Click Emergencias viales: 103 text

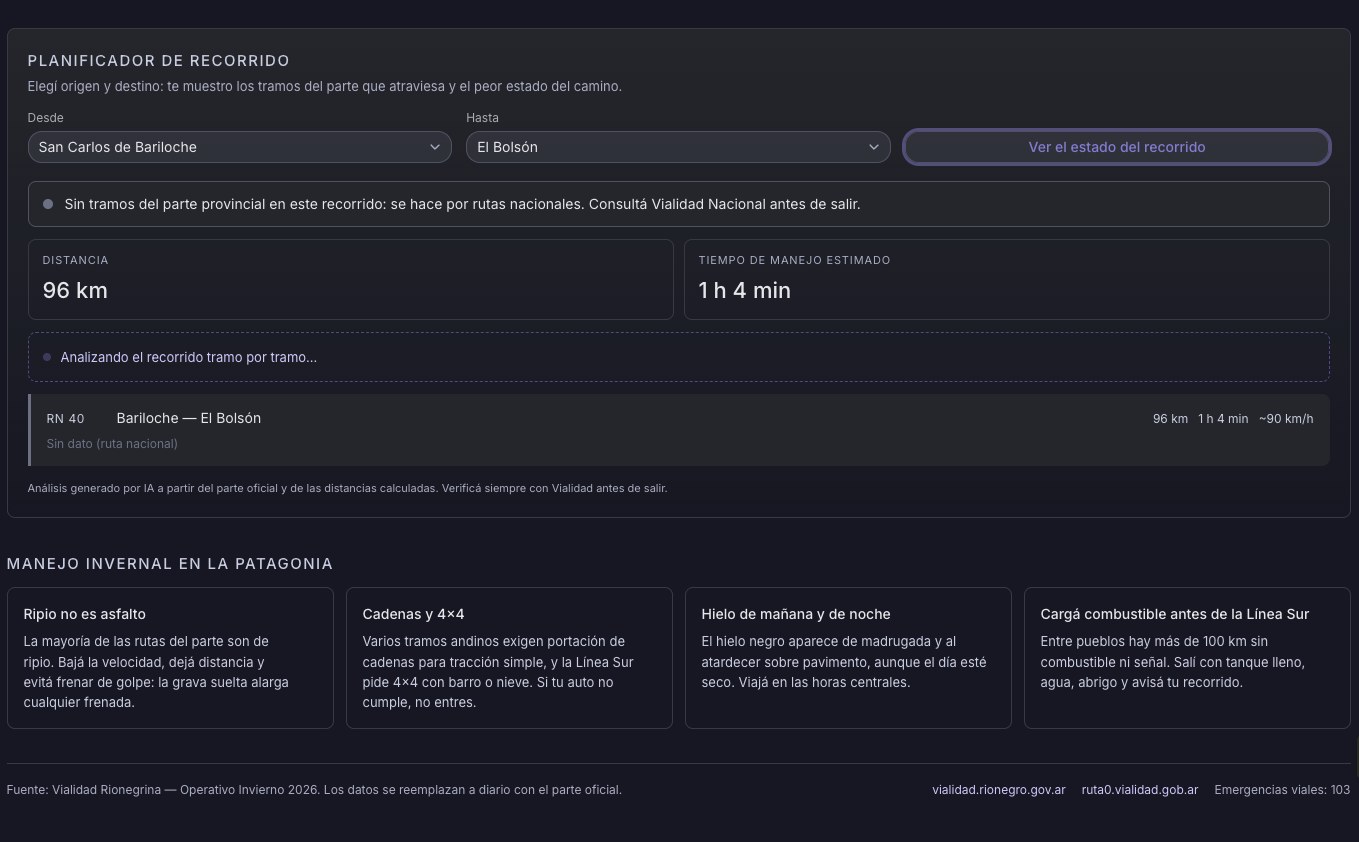[1282, 790]
